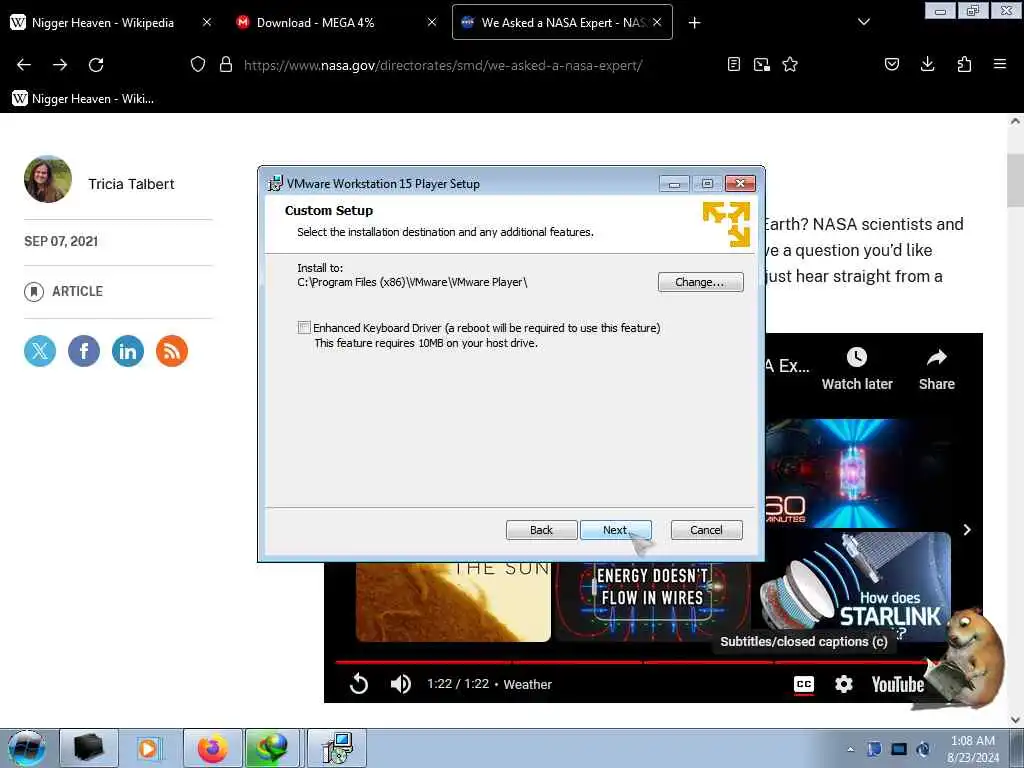
Task: Bookmark this page with the star
Action: point(790,65)
